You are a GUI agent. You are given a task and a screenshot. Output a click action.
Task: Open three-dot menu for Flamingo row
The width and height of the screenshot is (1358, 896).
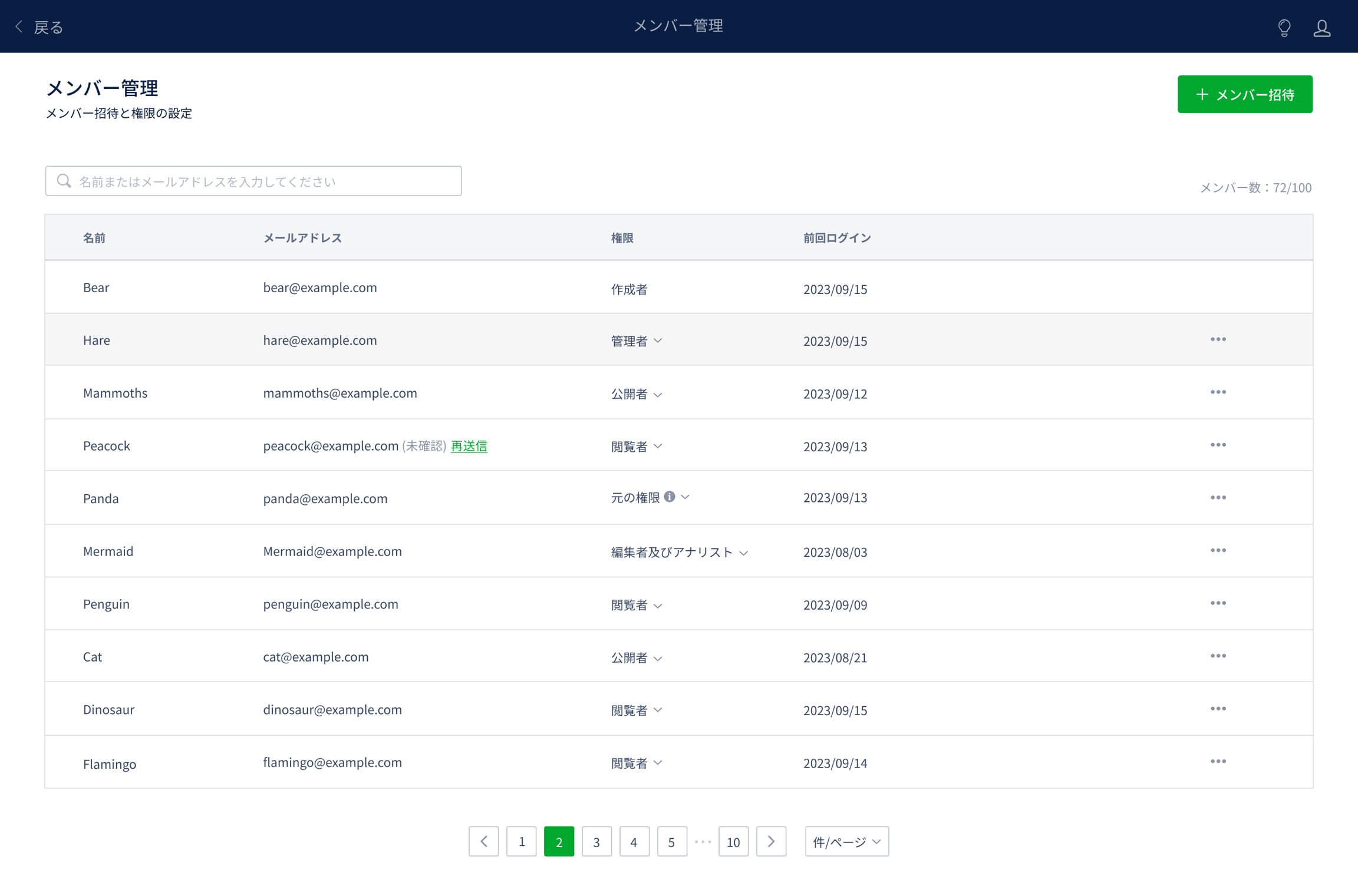pyautogui.click(x=1218, y=762)
